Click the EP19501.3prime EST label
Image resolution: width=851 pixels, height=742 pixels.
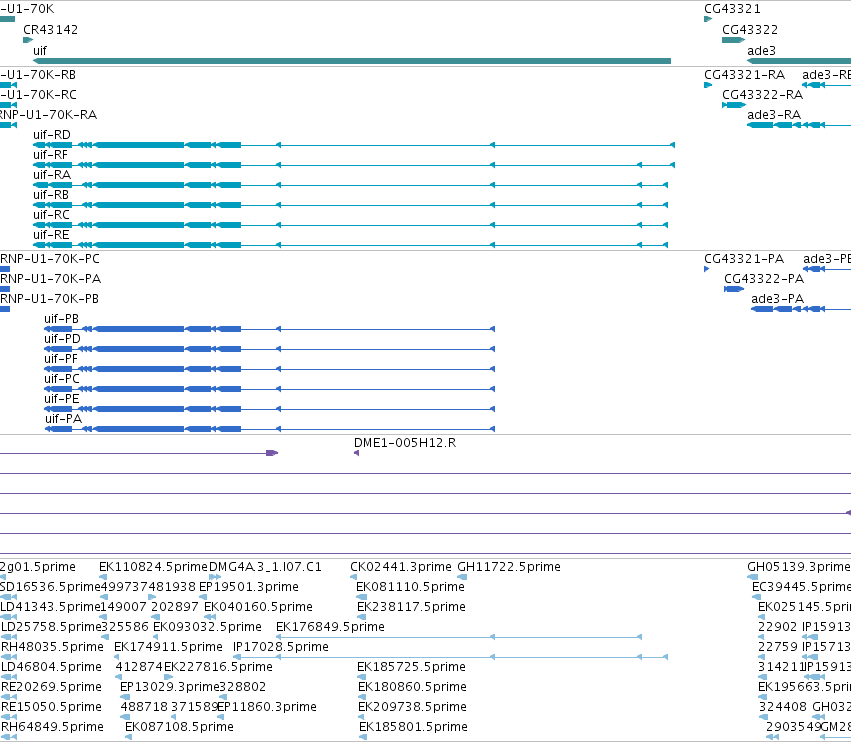249,587
